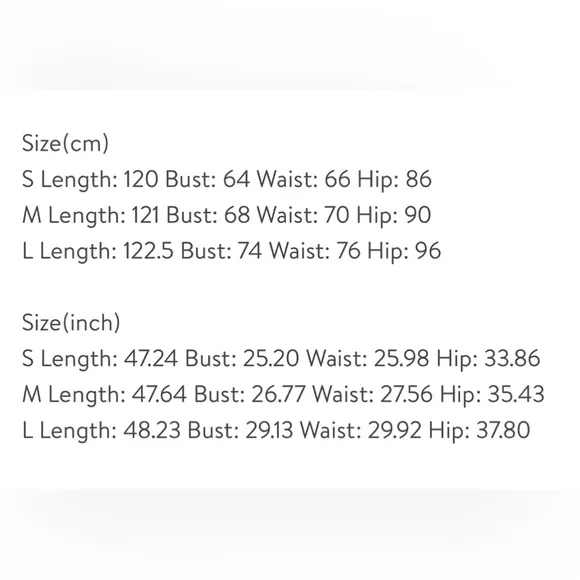Click the S Length: 47.24 inch line

click(x=281, y=358)
